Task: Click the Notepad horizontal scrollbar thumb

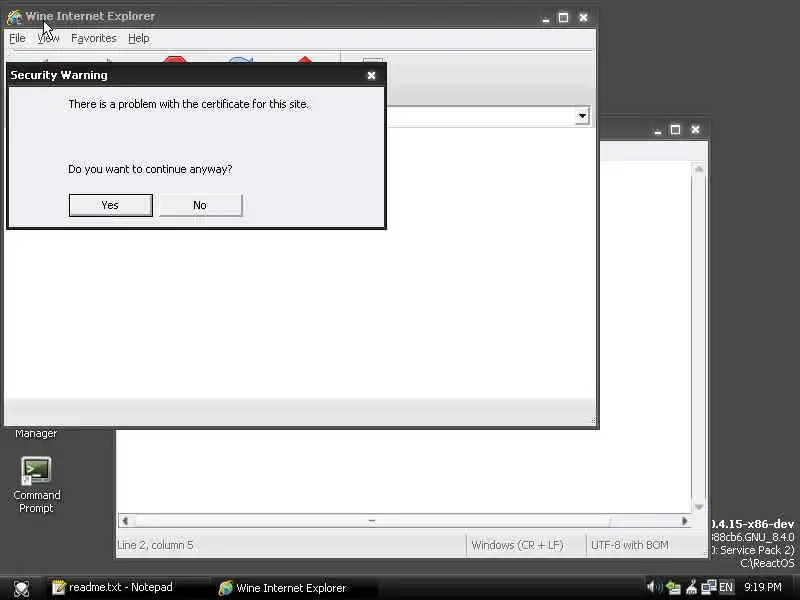Action: click(371, 521)
